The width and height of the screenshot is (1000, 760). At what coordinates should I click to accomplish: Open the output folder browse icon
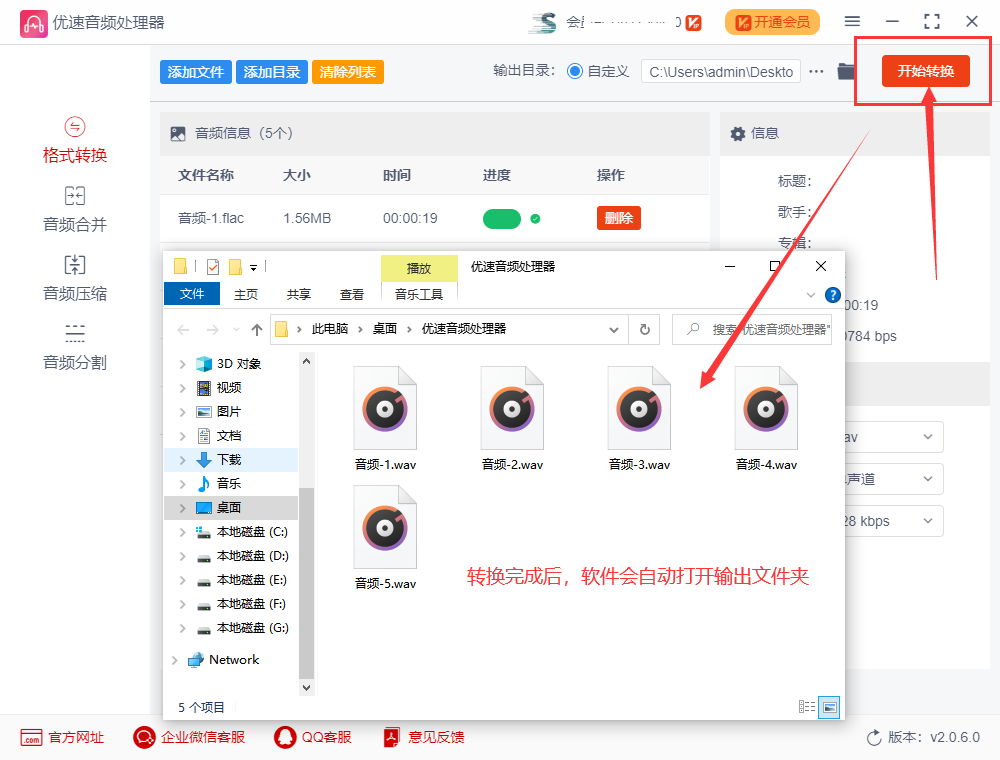coord(844,71)
